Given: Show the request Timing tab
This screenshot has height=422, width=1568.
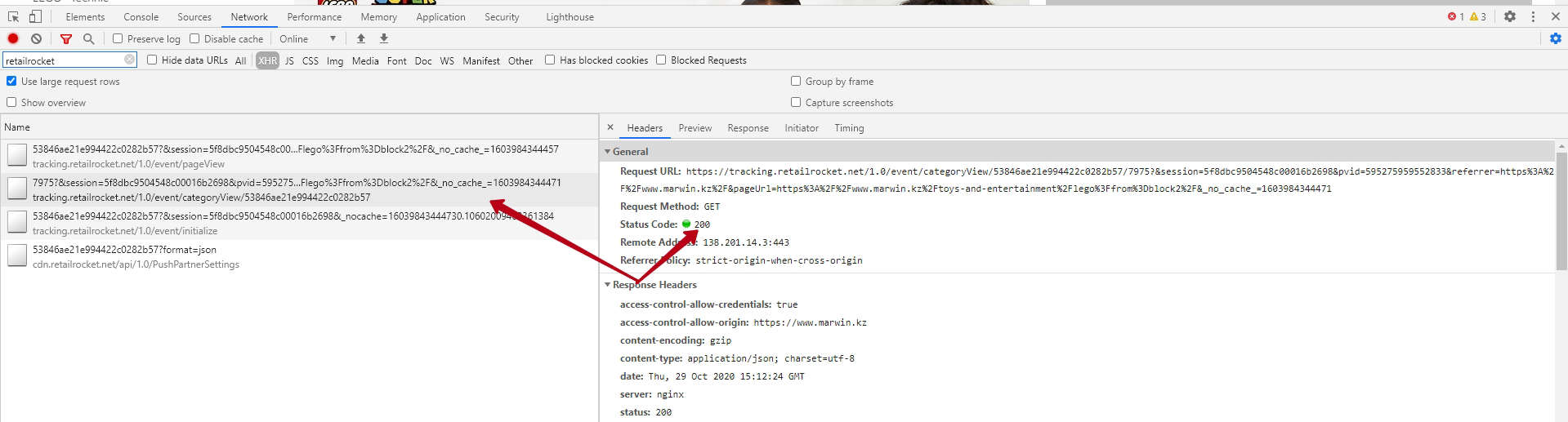Looking at the screenshot, I should [849, 128].
